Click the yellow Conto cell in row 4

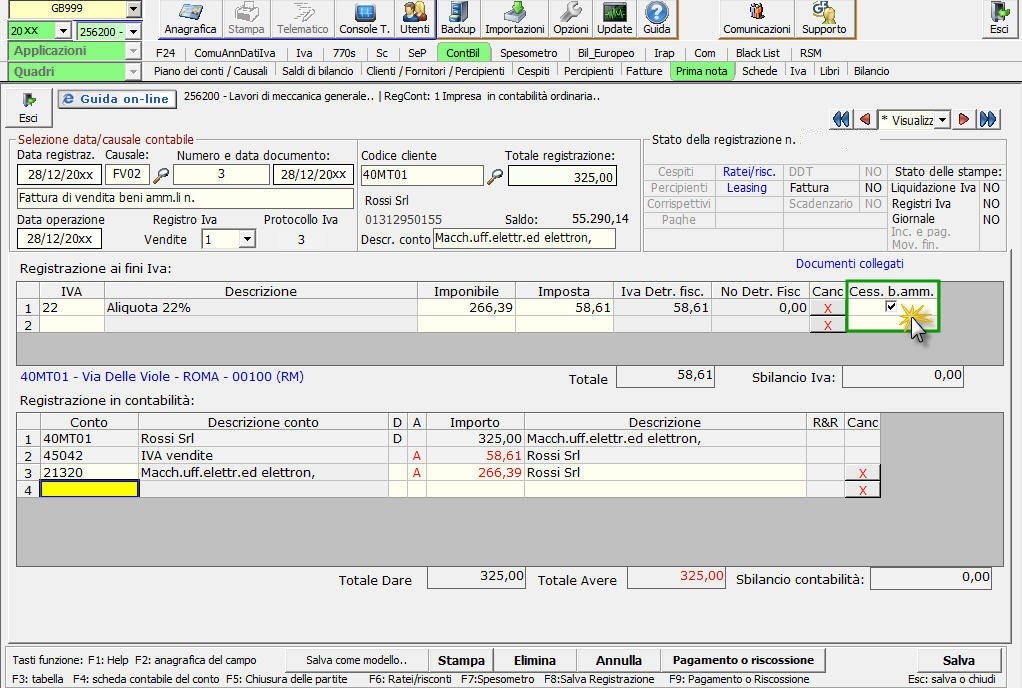pos(89,489)
